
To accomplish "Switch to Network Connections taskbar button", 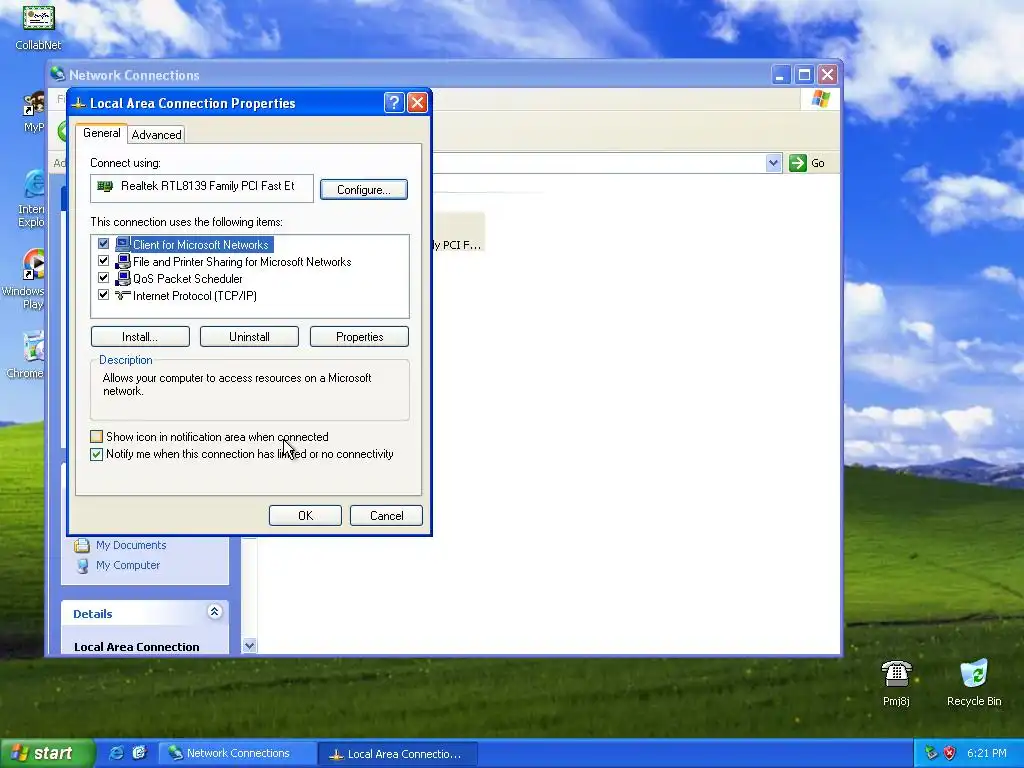I will tap(237, 753).
